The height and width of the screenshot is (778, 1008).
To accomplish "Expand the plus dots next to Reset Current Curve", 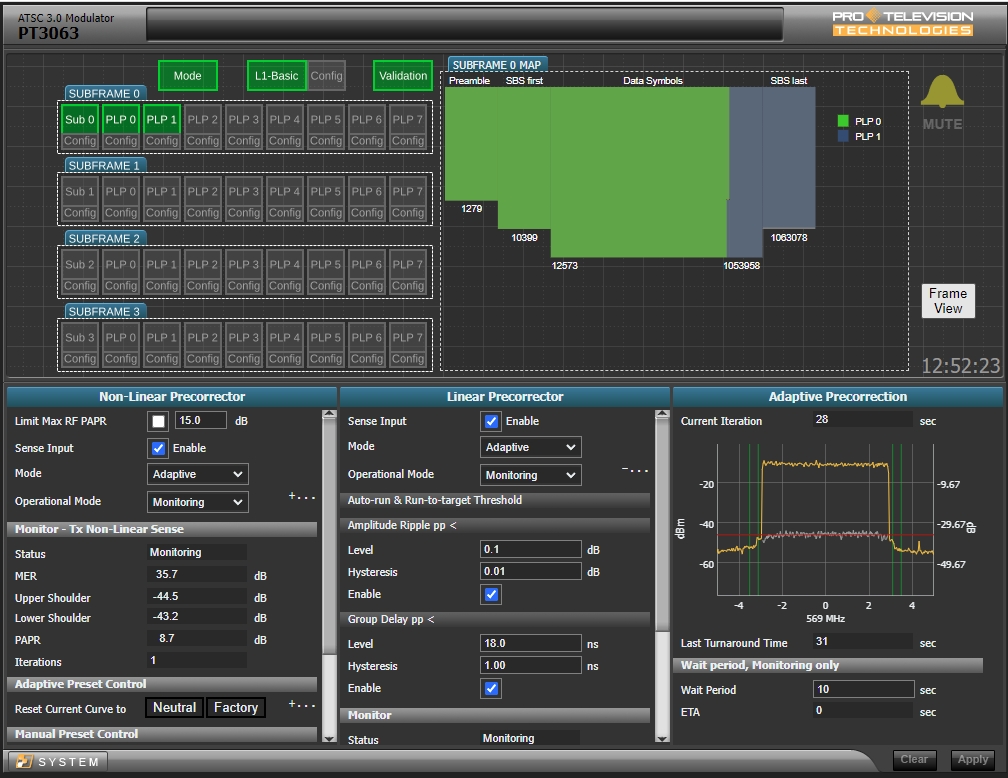I will click(302, 705).
